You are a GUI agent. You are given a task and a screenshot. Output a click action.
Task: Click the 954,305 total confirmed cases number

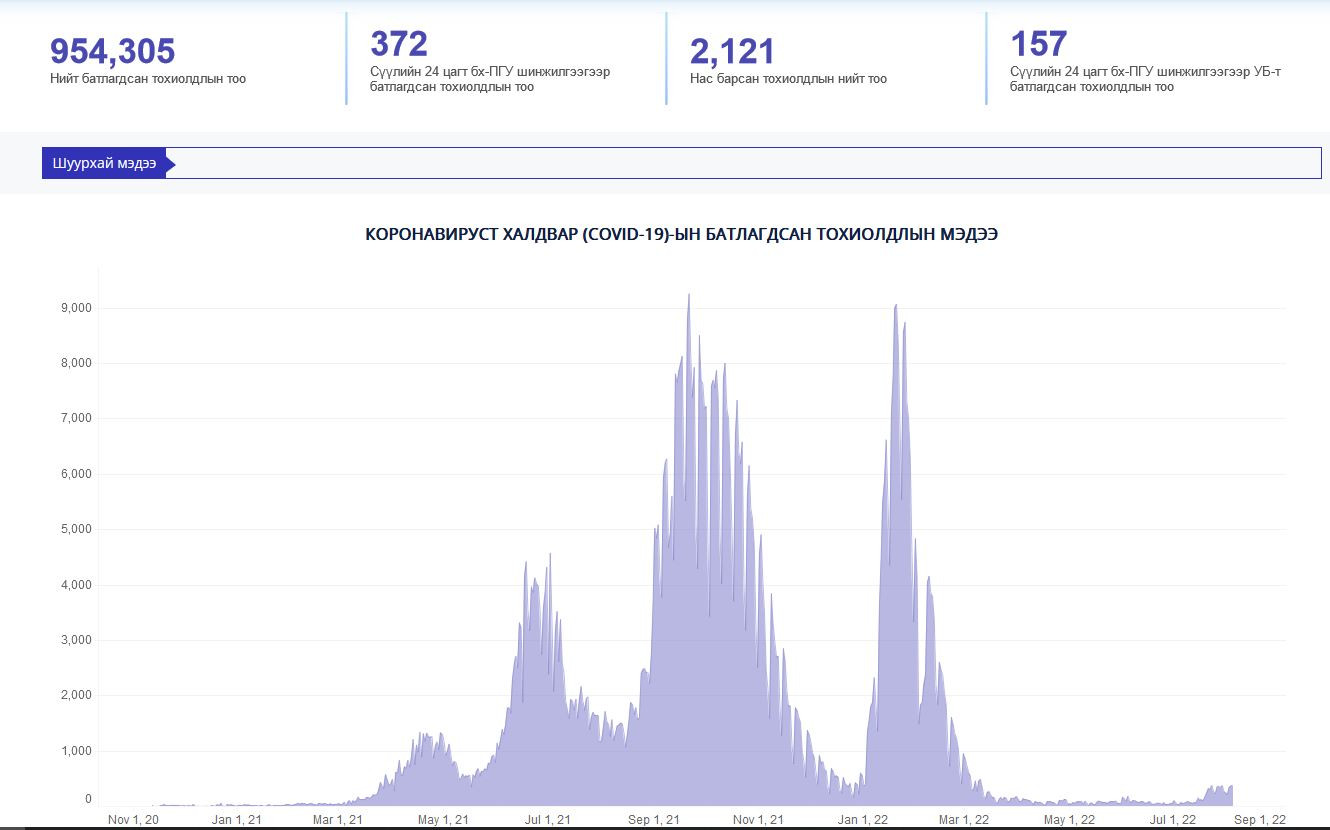(112, 51)
